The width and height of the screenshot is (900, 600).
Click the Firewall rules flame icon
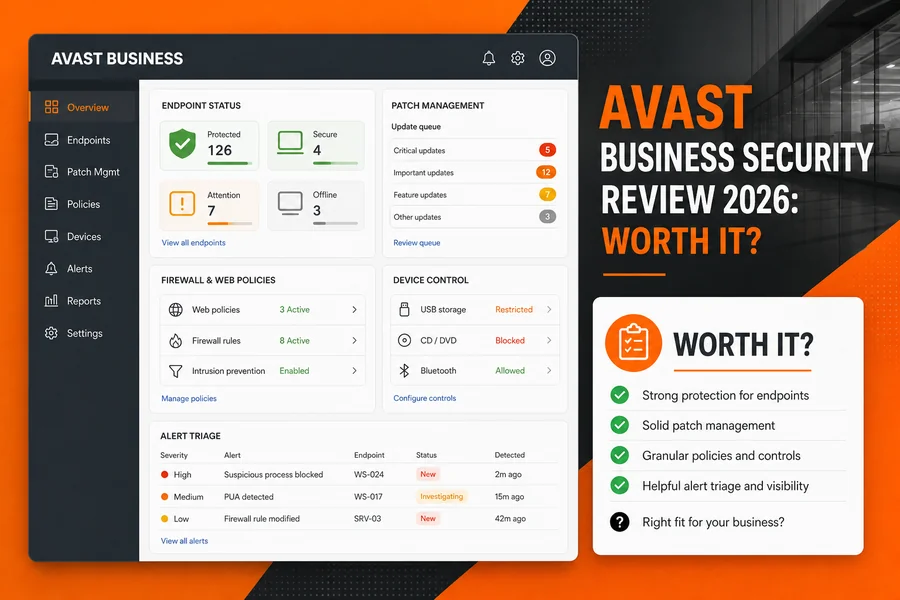[176, 340]
